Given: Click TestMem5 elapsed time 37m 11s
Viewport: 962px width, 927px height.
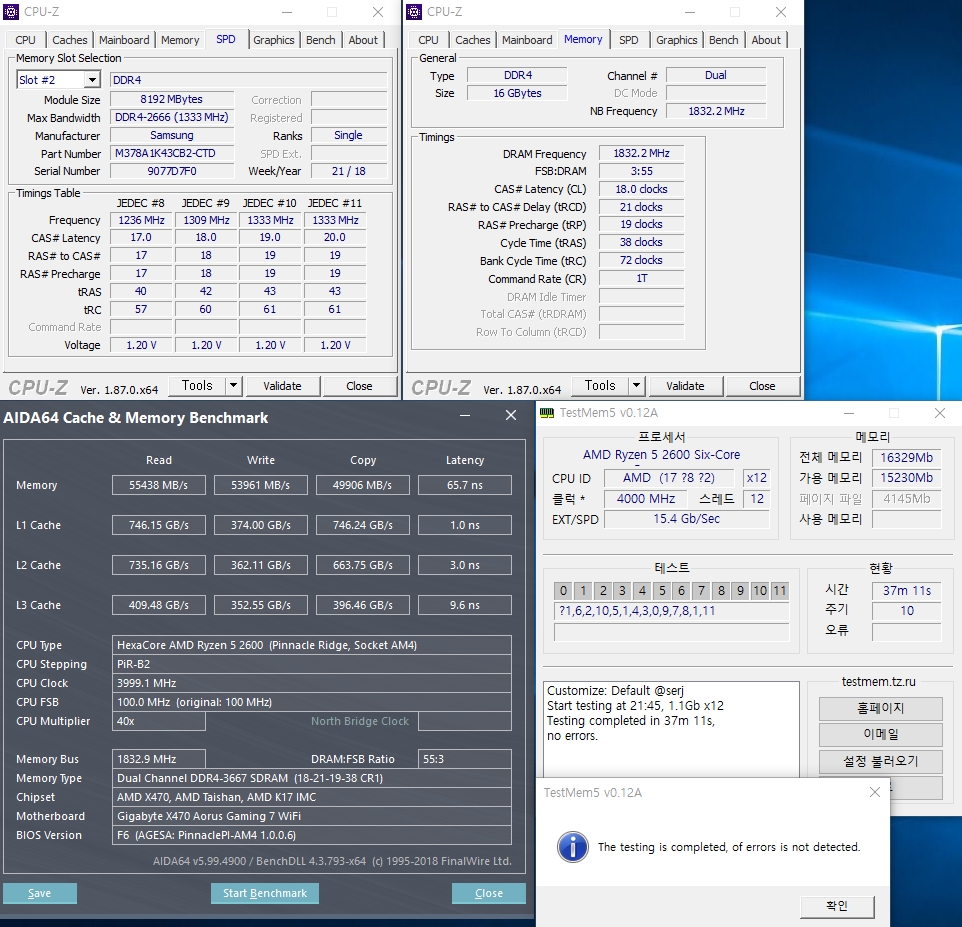Looking at the screenshot, I should [x=907, y=591].
